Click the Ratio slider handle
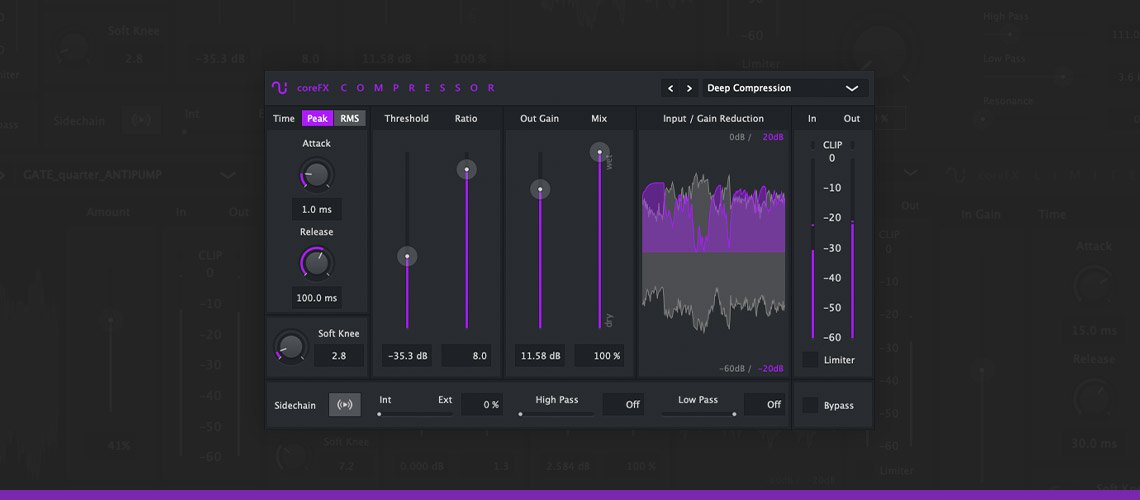Image resolution: width=1140 pixels, height=500 pixels. 466,169
